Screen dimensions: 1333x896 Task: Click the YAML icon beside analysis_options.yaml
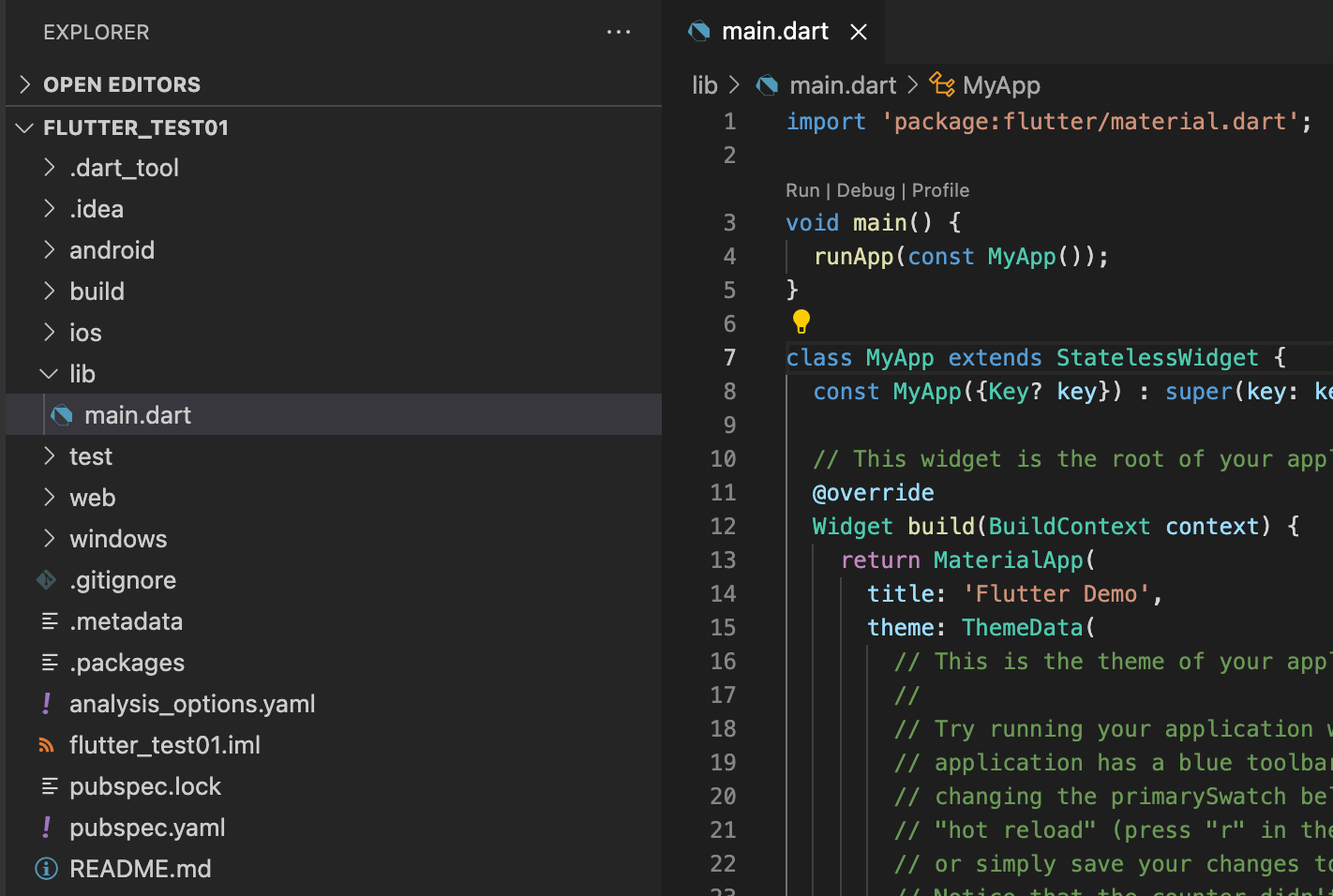pyautogui.click(x=47, y=704)
